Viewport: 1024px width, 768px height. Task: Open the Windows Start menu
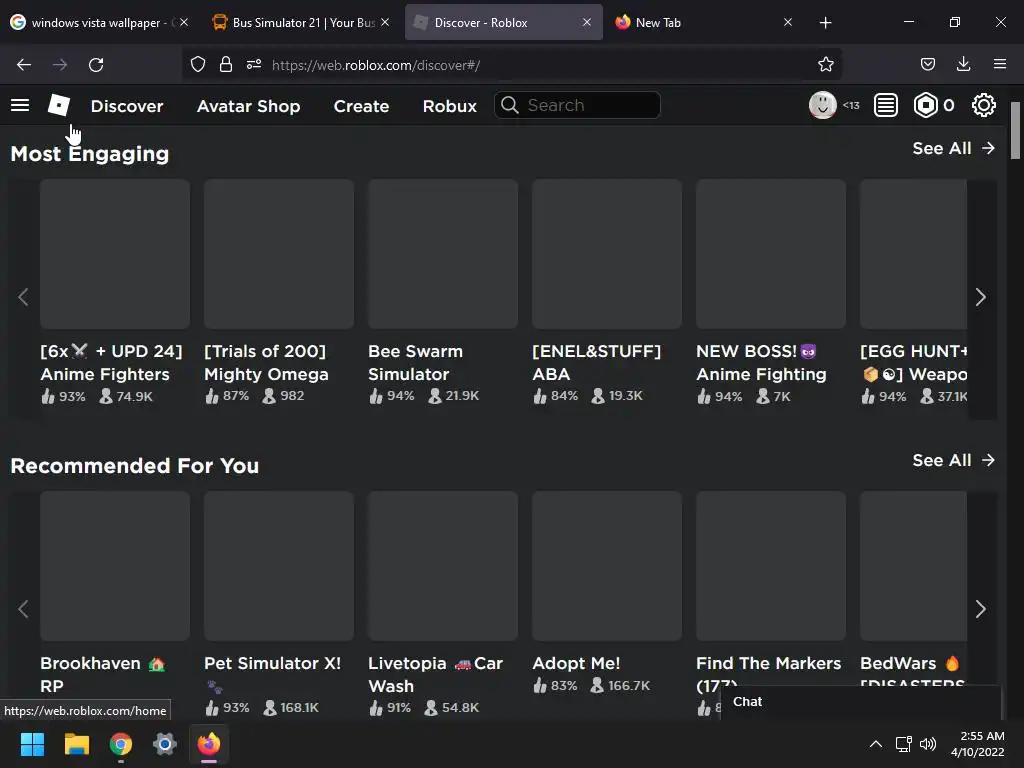[x=32, y=744]
